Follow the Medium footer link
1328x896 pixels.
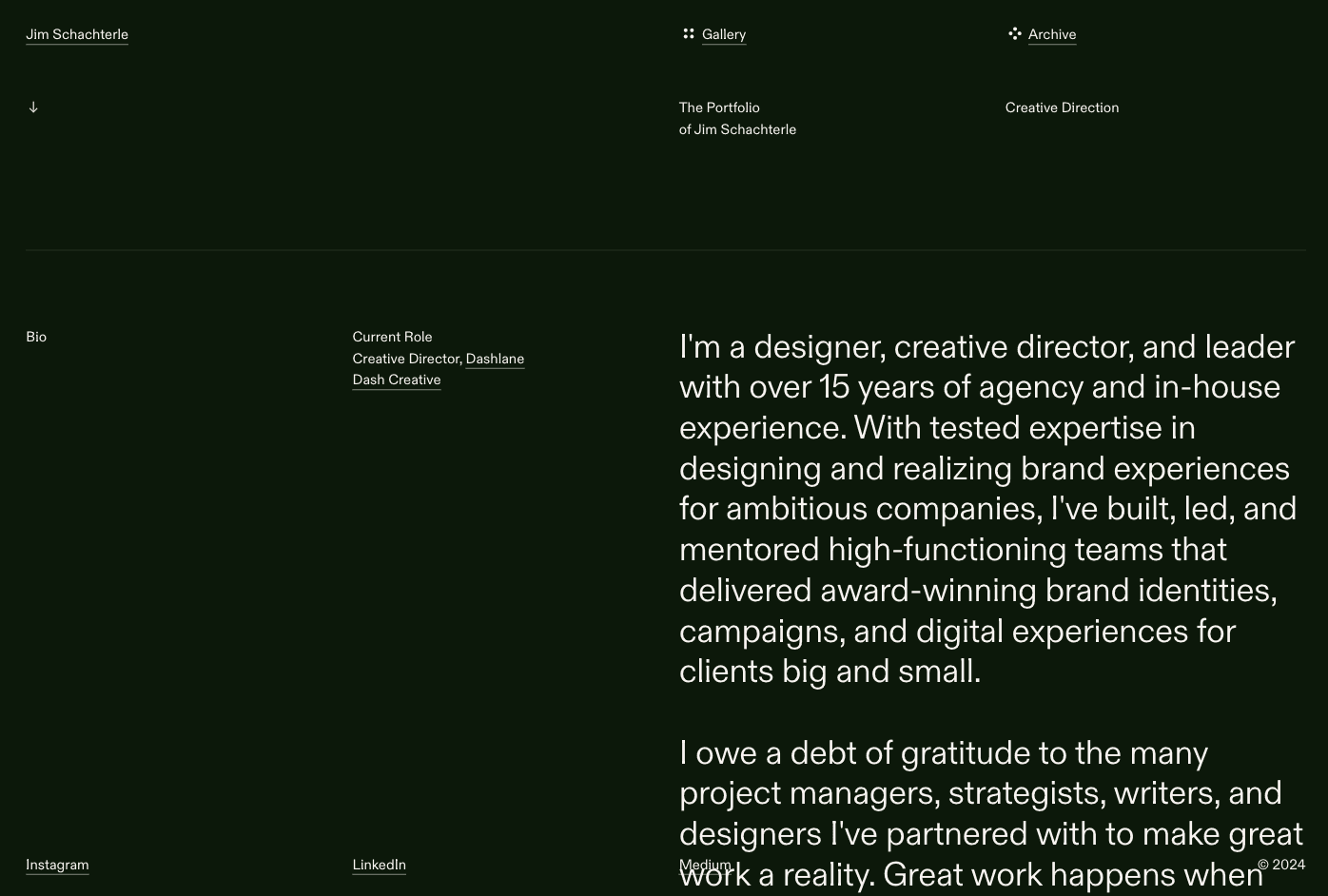(705, 865)
